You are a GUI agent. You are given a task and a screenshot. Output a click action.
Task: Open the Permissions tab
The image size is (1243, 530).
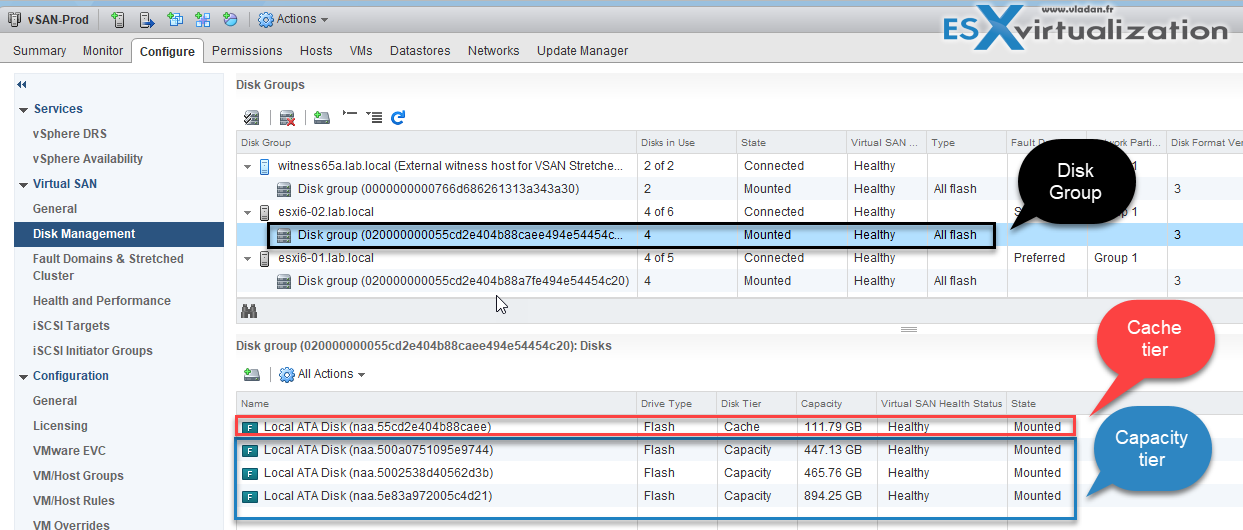247,51
